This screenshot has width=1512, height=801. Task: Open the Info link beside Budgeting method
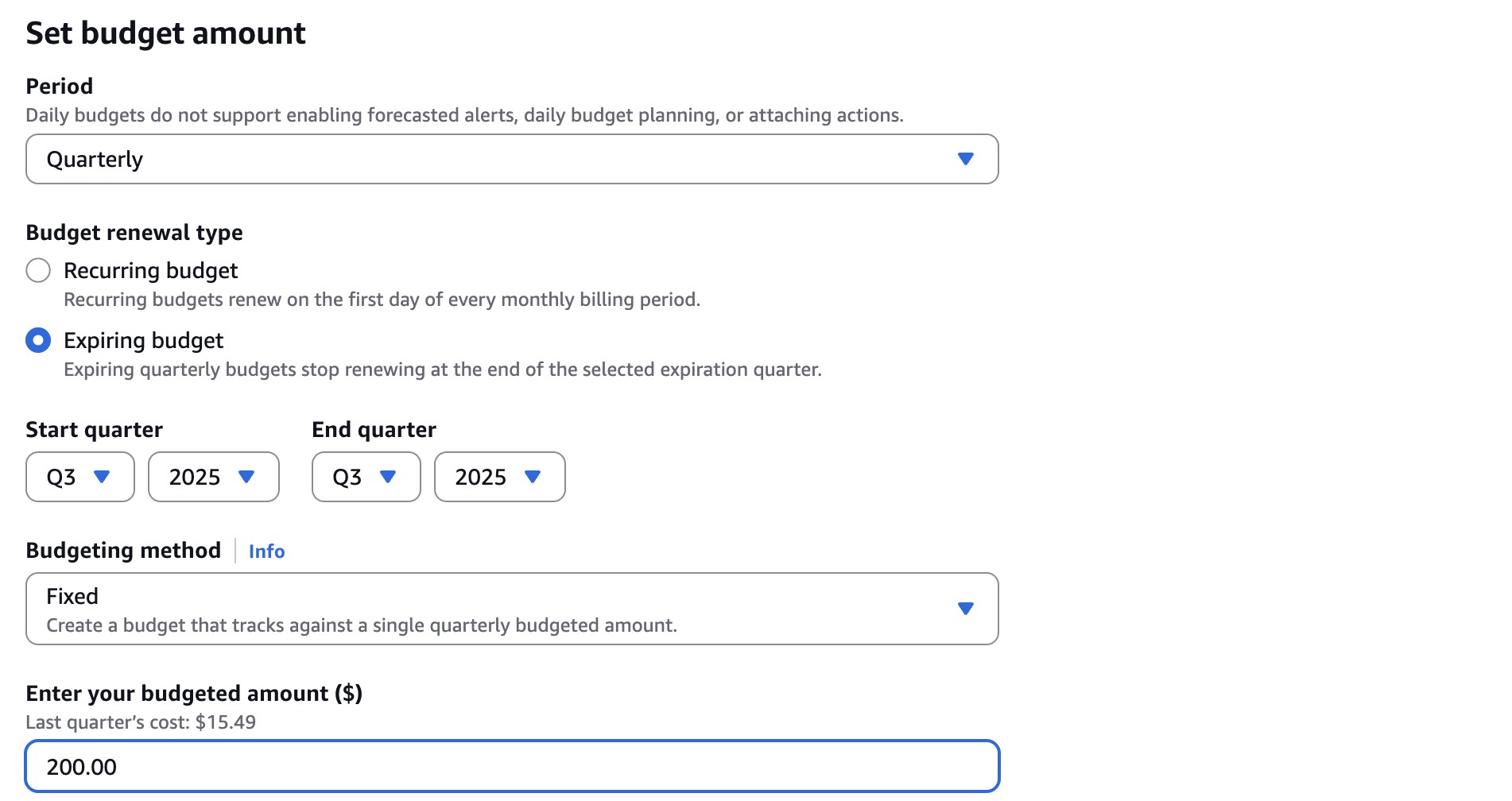[266, 551]
